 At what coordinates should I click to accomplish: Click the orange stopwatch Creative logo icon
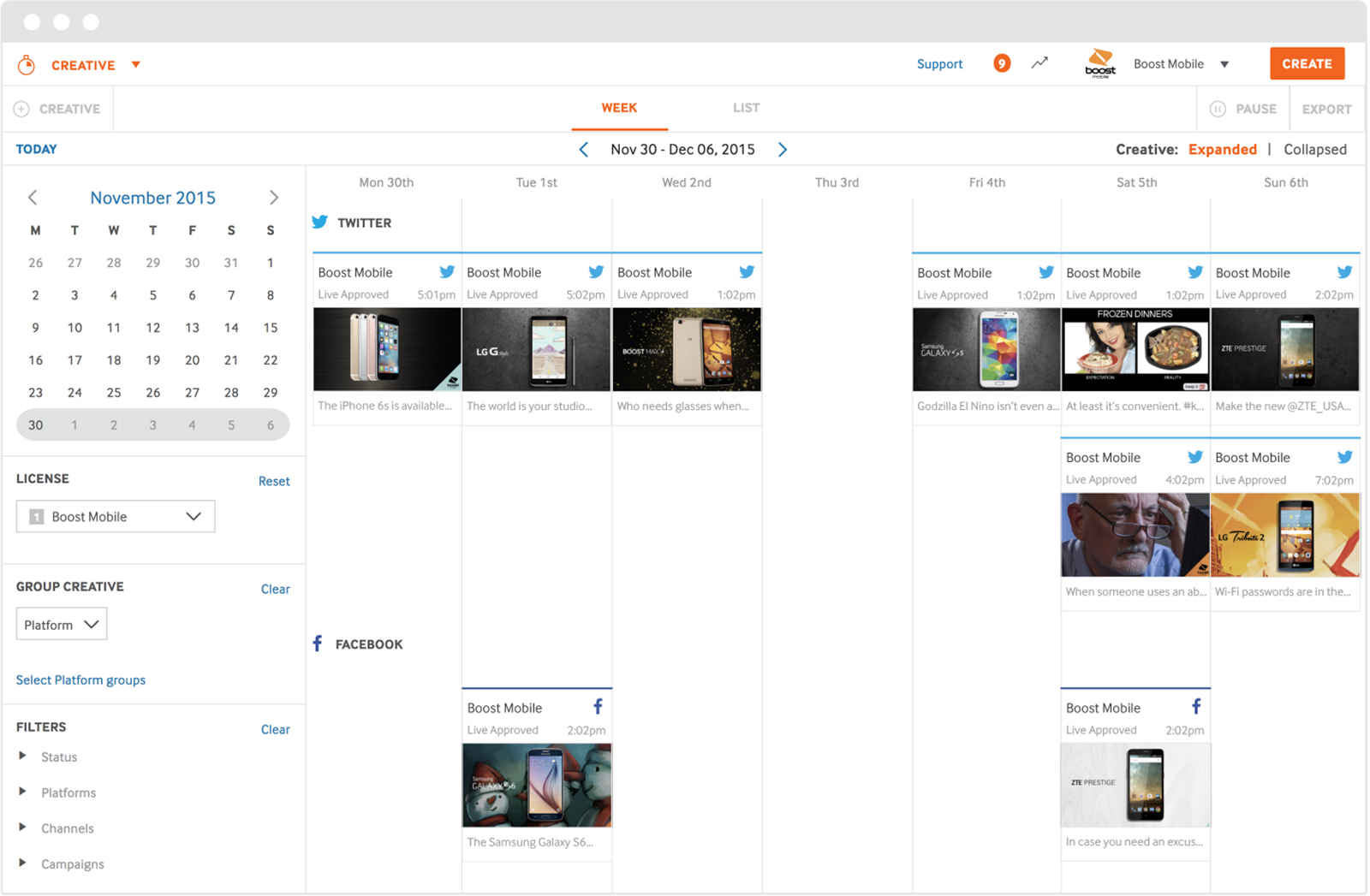pos(27,65)
